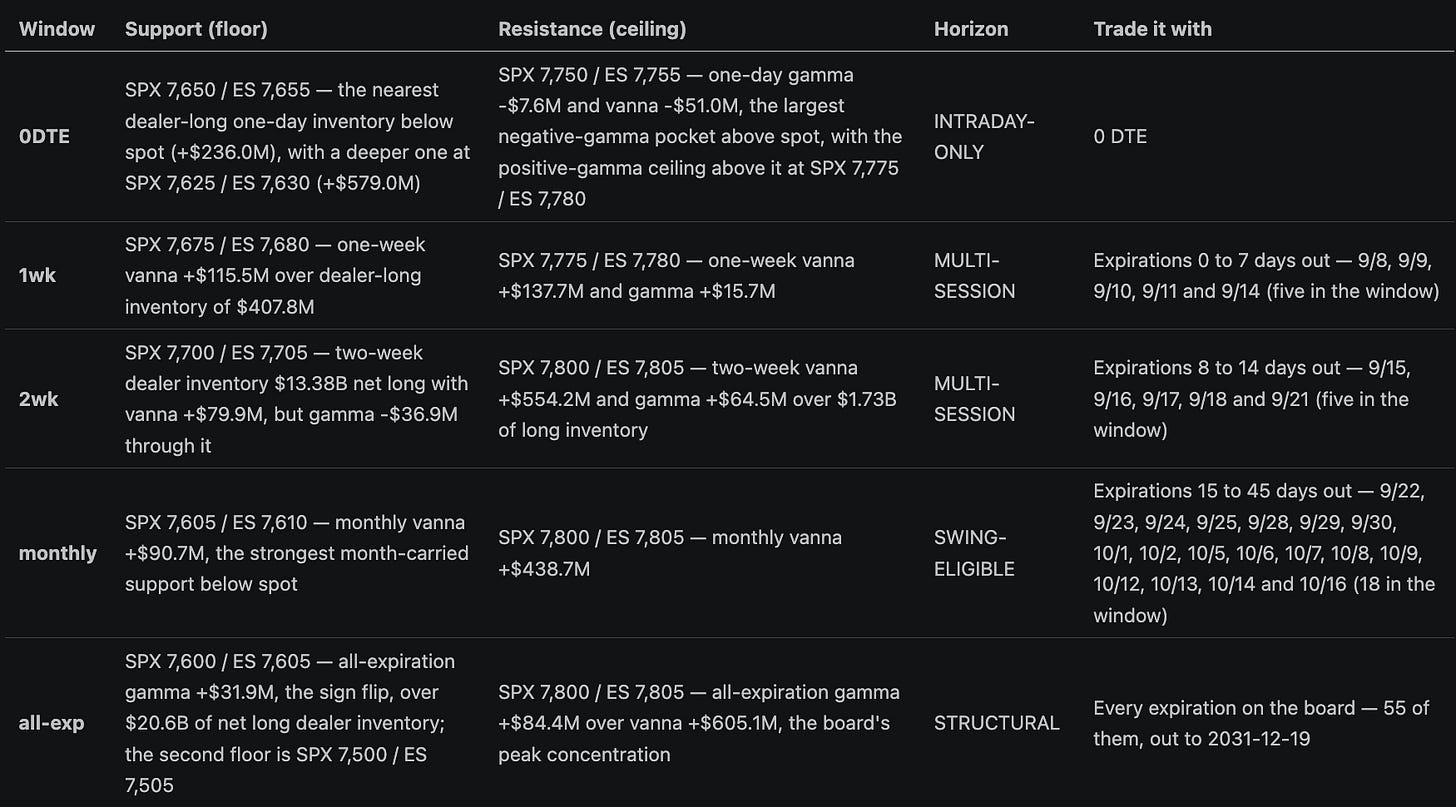Click the 0DTE support cell SPX 7,650

[297, 137]
